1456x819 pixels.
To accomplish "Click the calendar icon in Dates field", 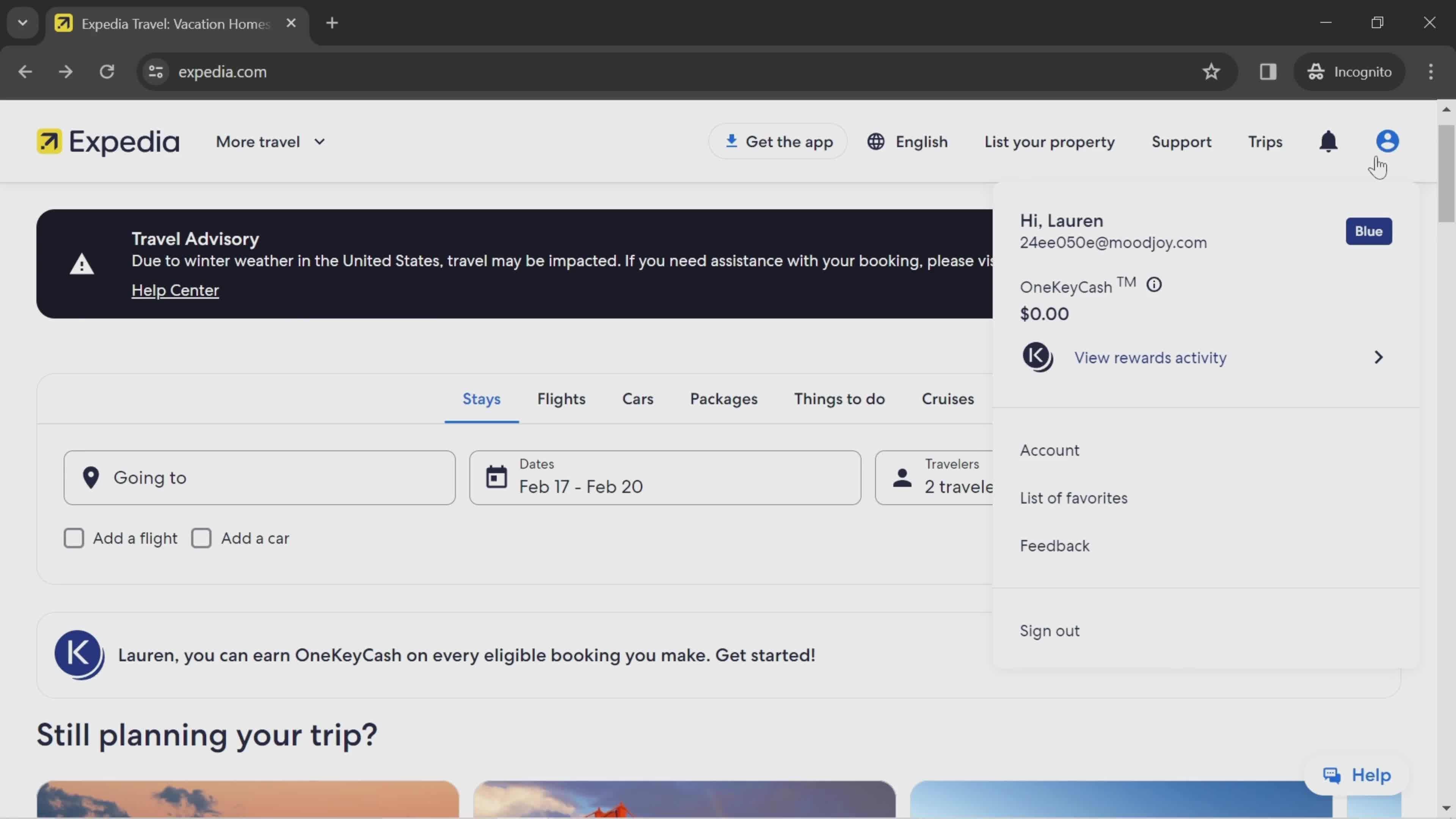I will point(496,477).
